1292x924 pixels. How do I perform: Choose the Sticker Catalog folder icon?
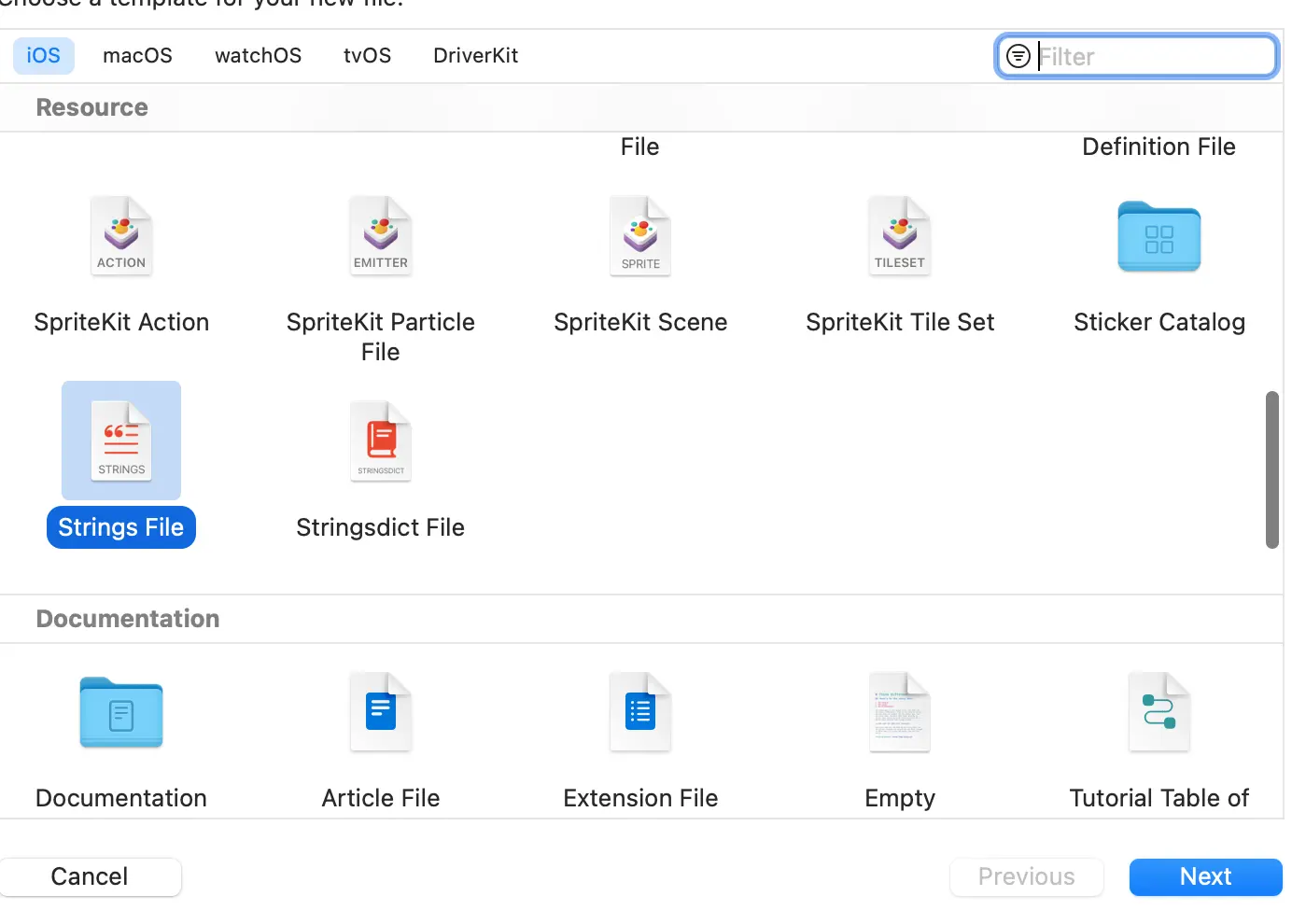pos(1159,237)
